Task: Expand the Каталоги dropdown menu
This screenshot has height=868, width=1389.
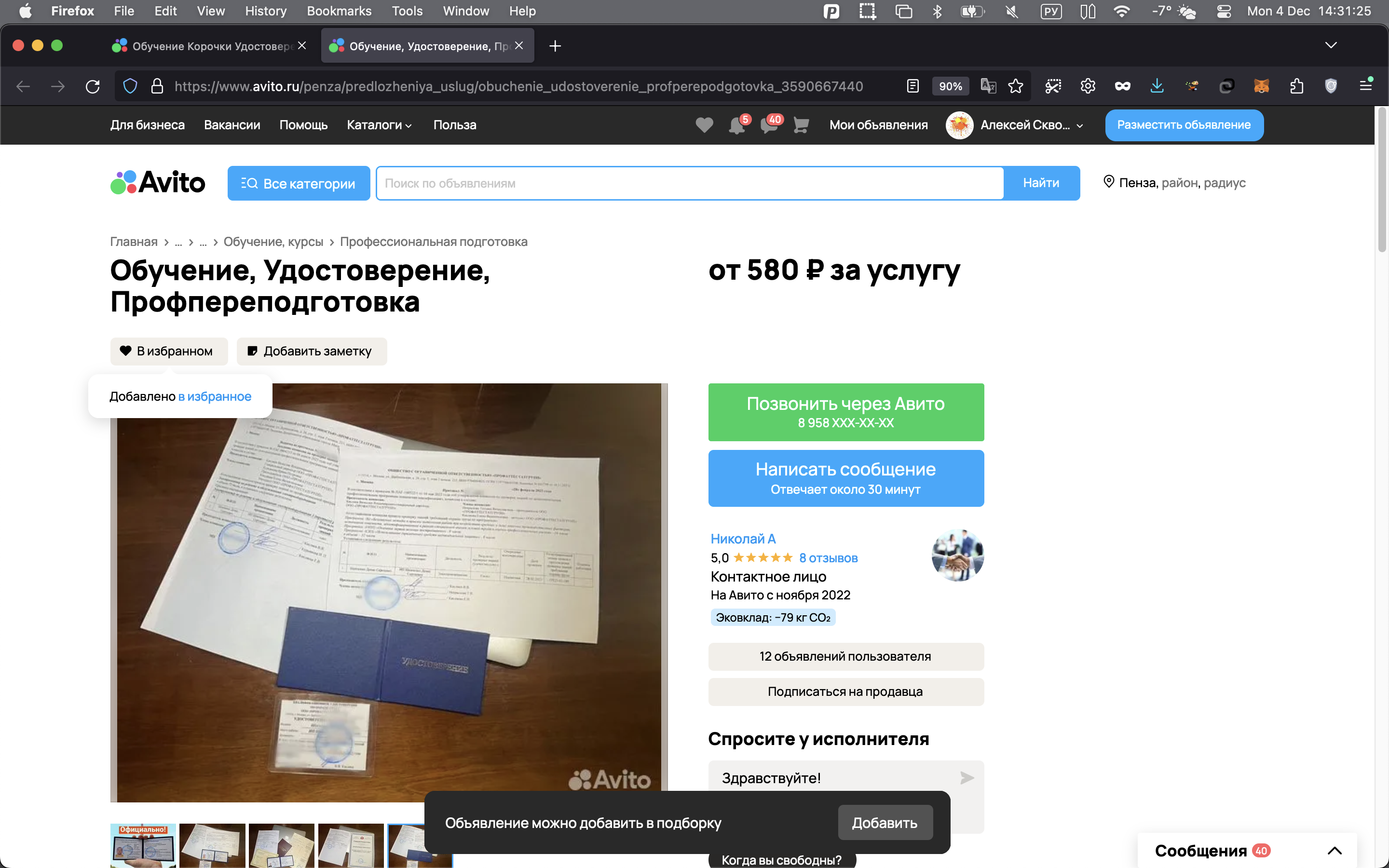Action: [380, 124]
